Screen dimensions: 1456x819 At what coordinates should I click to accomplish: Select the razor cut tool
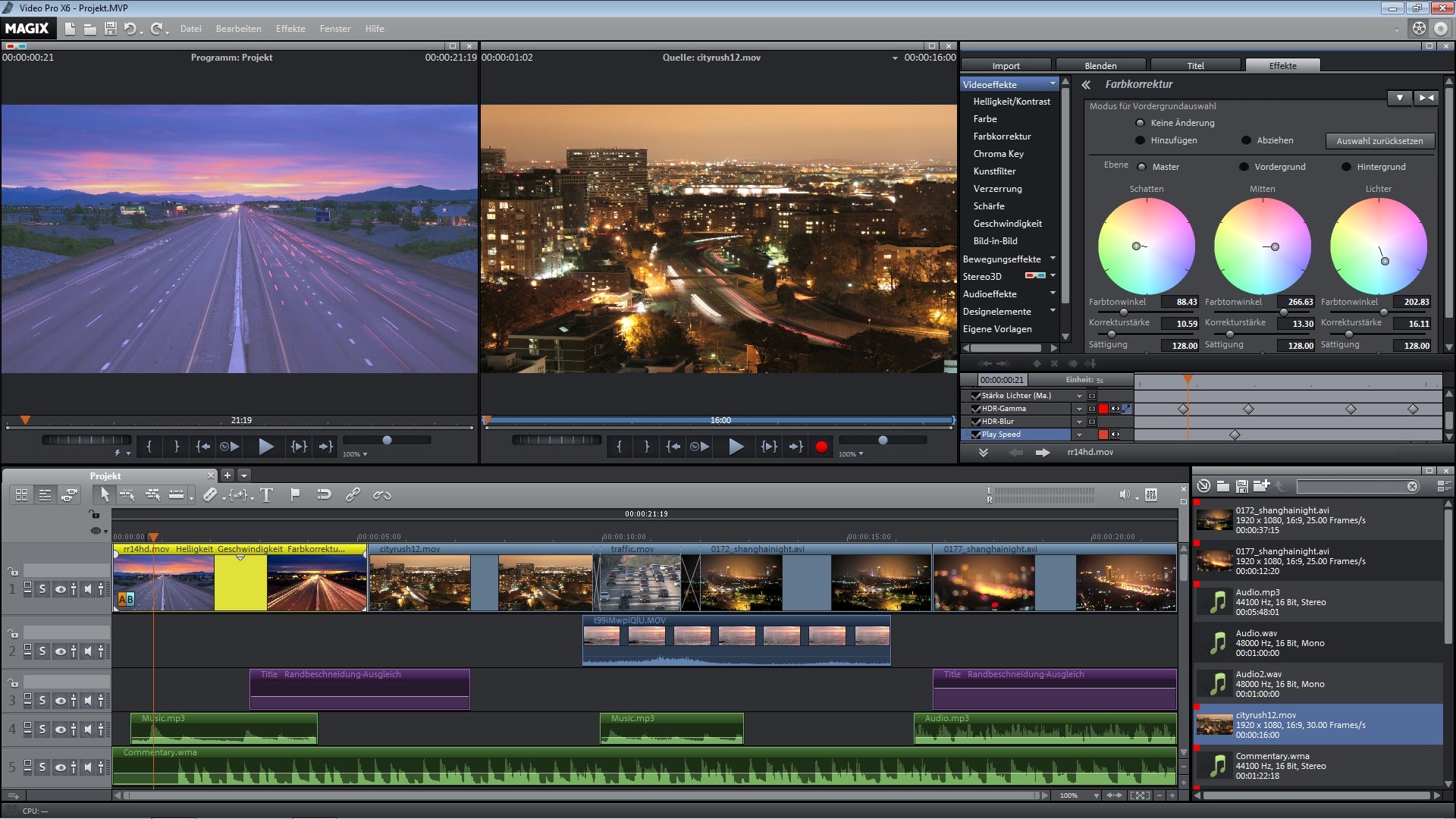pos(210,495)
